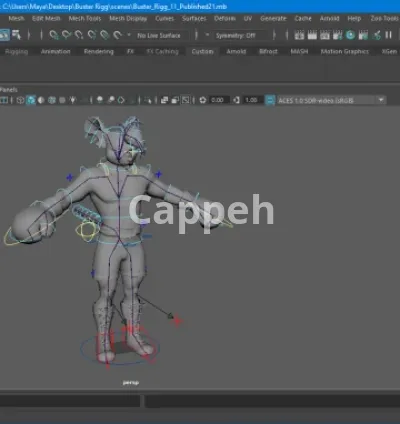The width and height of the screenshot is (400, 424).
Task: Click Render current frame clapperboard icon
Action: tap(312, 35)
